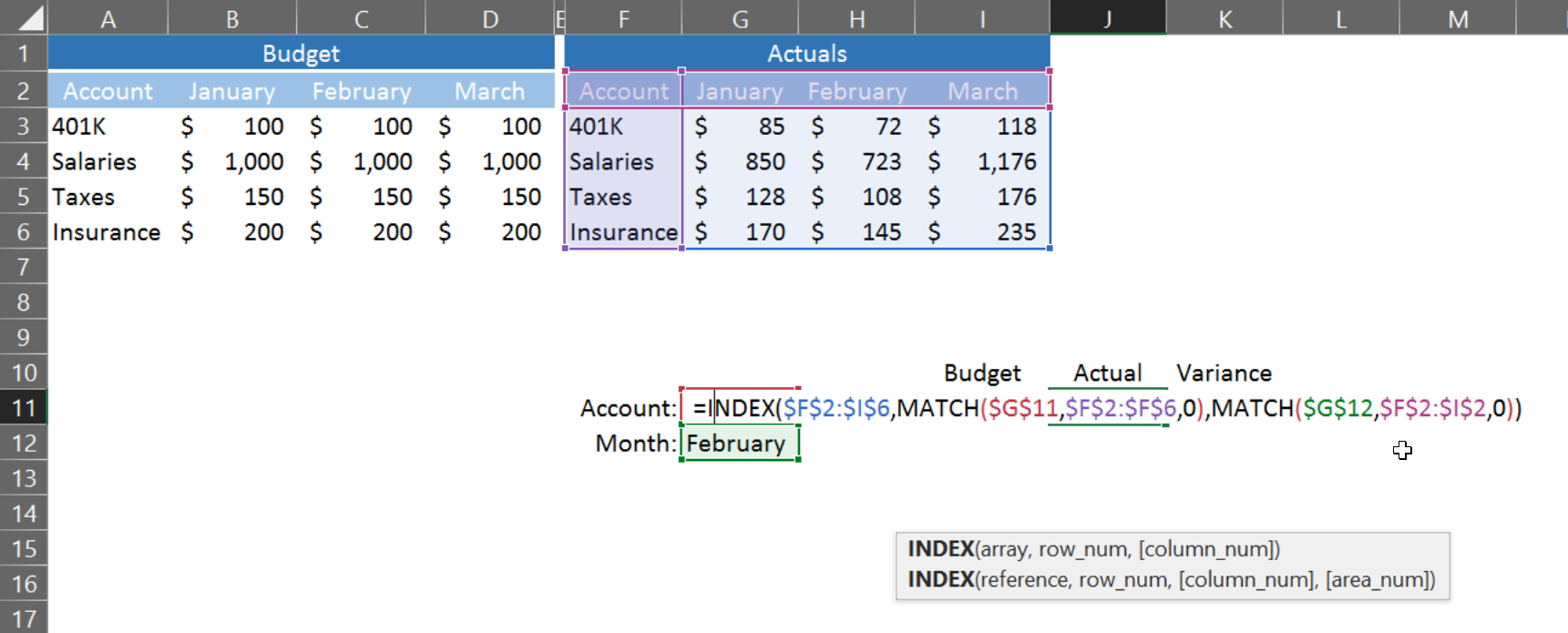
Task: Click the INDEX array syntax tooltip line
Action: click(1093, 549)
